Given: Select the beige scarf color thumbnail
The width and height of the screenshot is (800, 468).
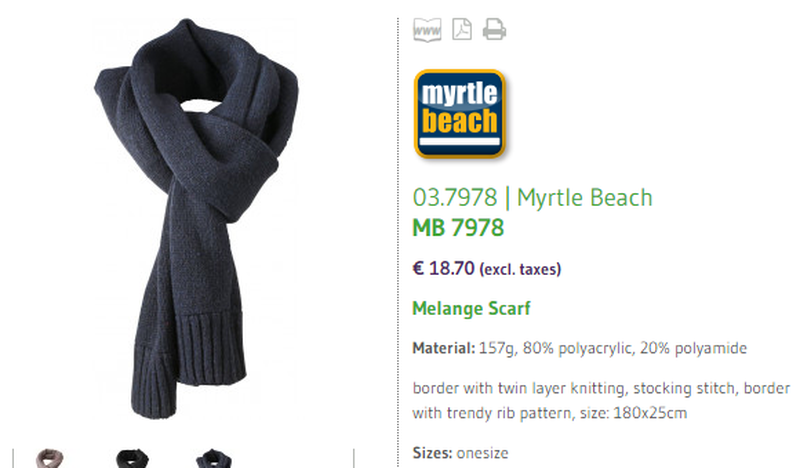Looking at the screenshot, I should click(49, 458).
